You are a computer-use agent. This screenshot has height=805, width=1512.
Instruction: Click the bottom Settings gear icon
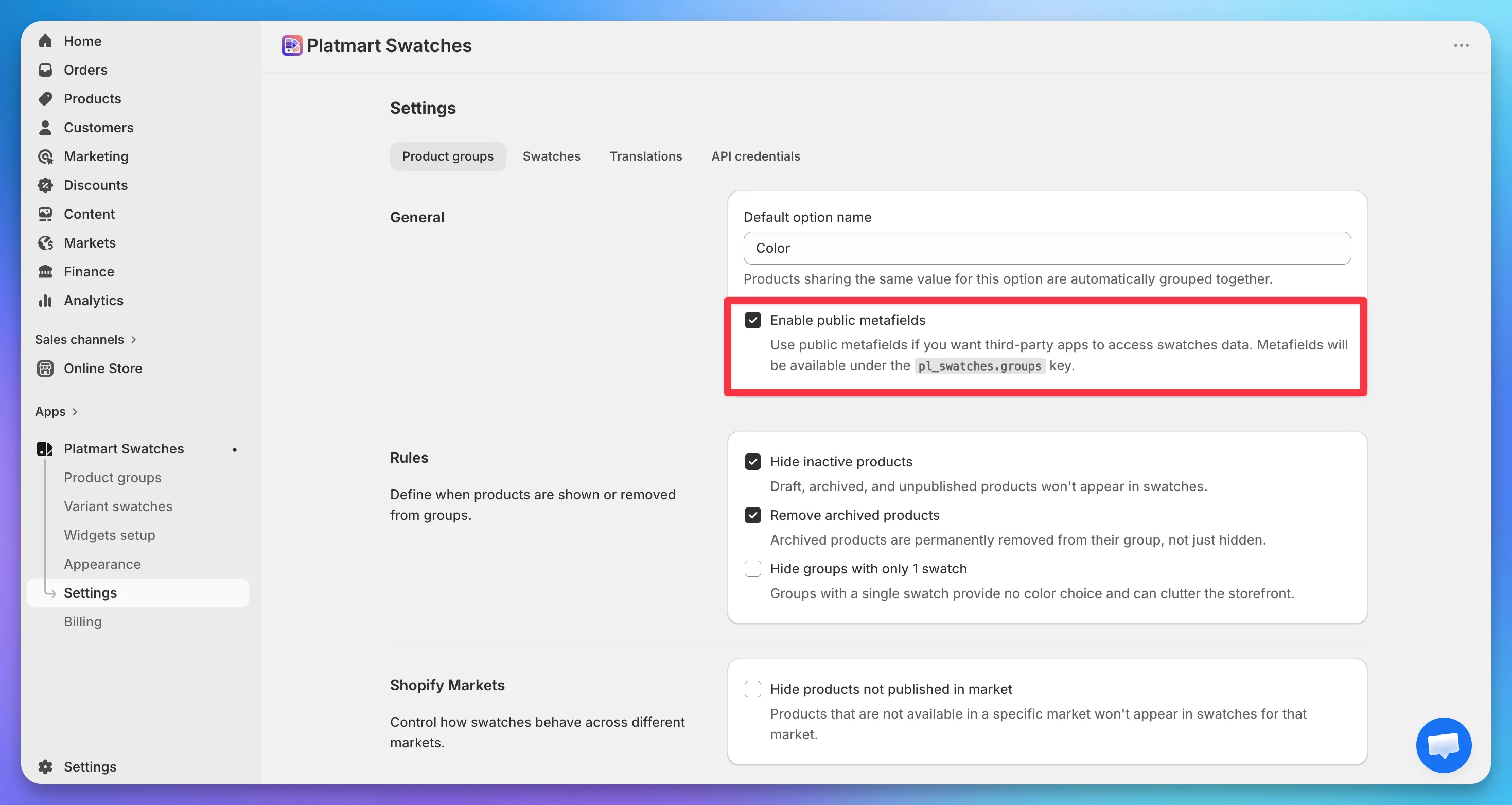click(x=45, y=766)
